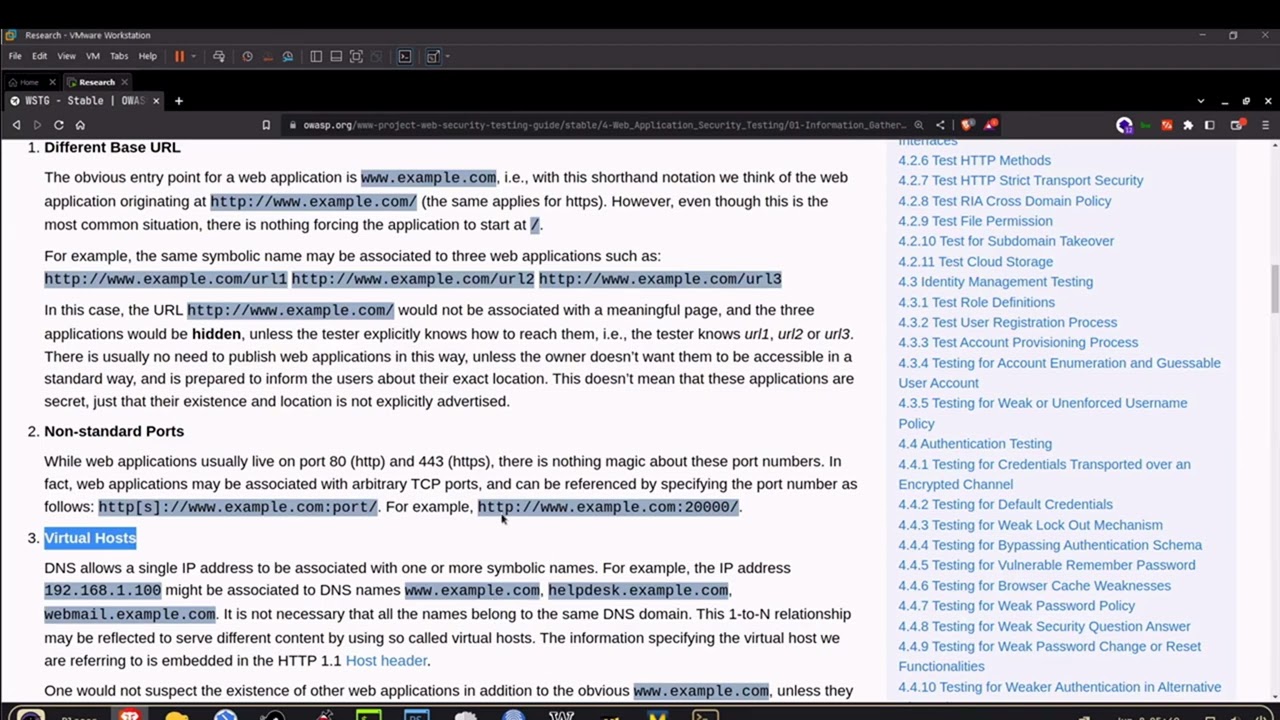Open the red extension icon

[x=1166, y=125]
